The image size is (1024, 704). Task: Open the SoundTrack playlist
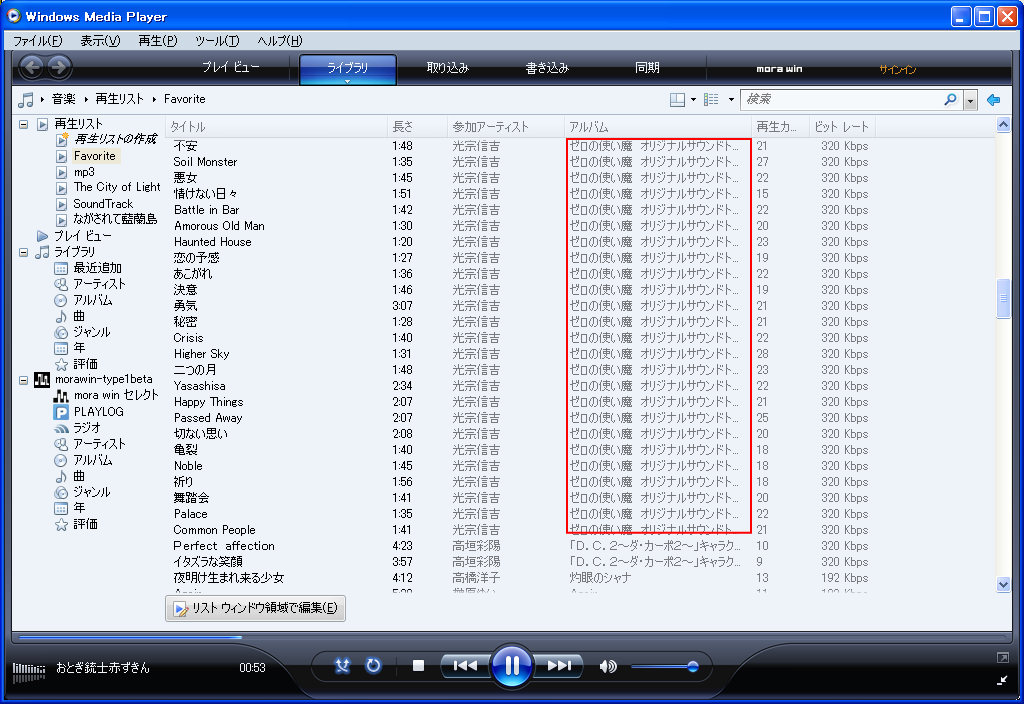103,204
